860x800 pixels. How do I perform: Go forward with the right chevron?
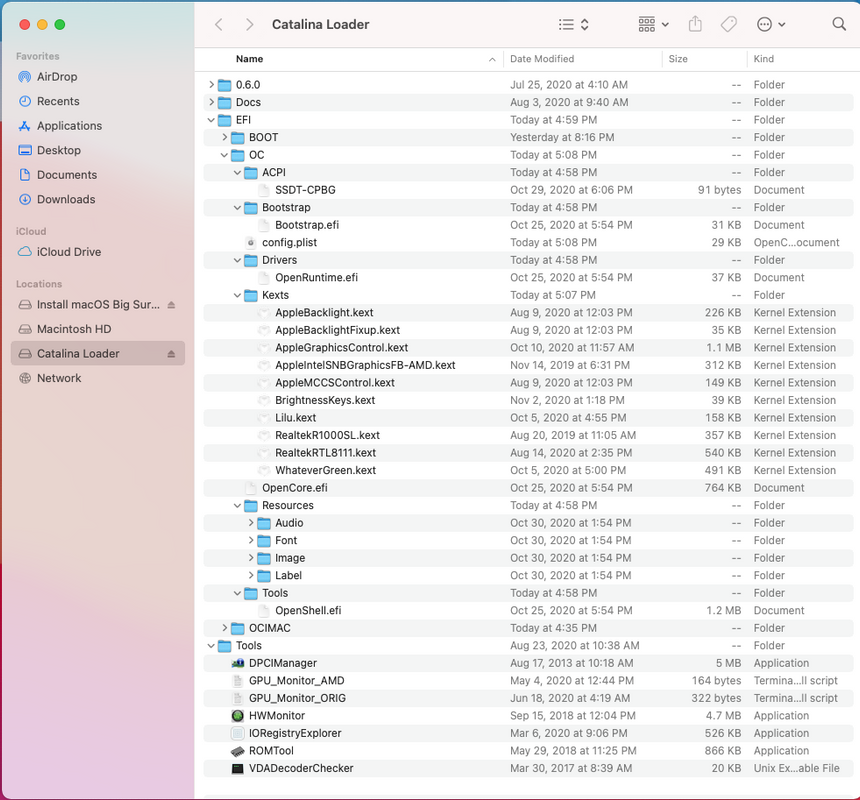250,24
